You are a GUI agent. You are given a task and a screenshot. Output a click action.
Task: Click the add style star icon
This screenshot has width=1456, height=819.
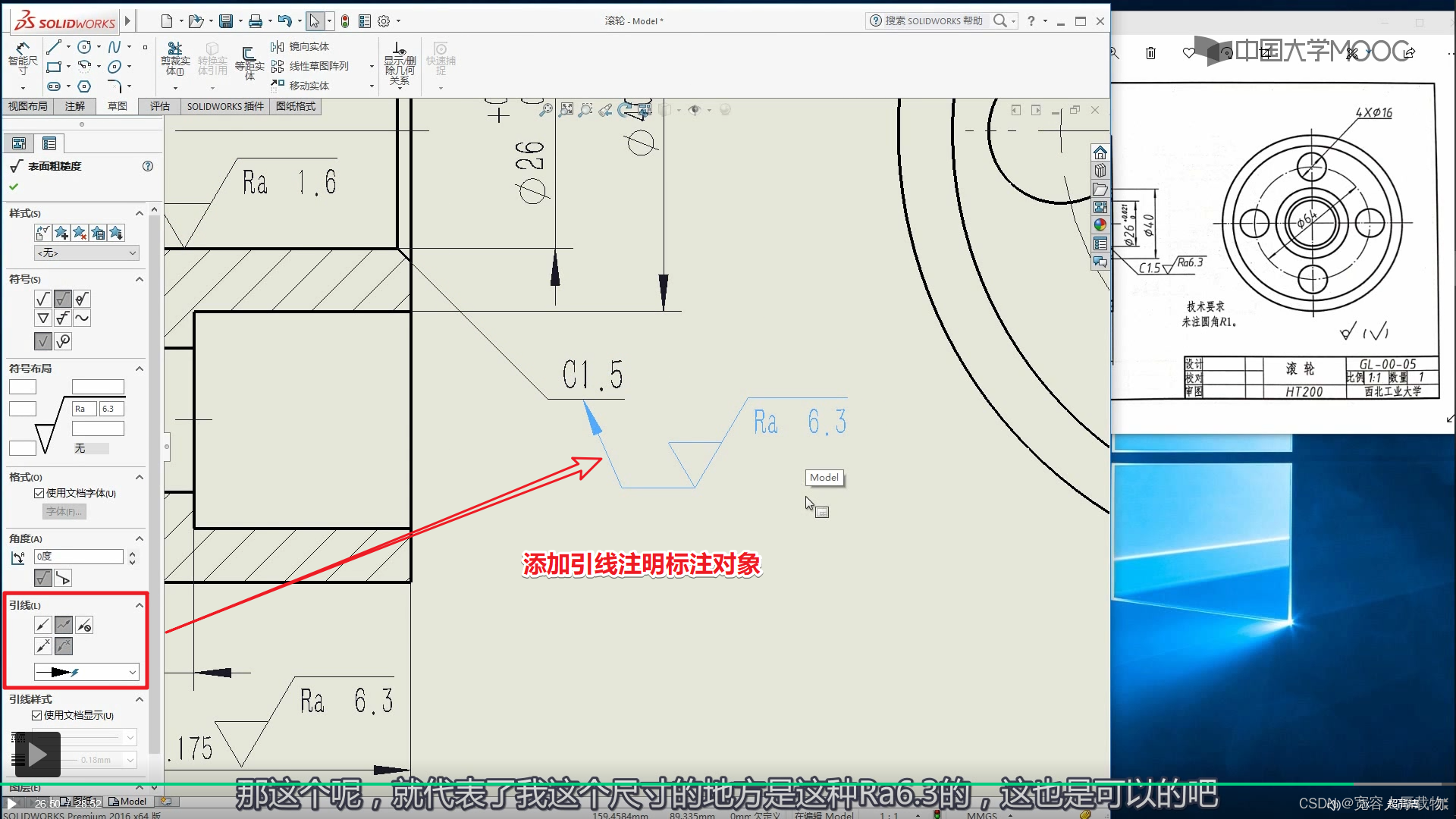[61, 233]
